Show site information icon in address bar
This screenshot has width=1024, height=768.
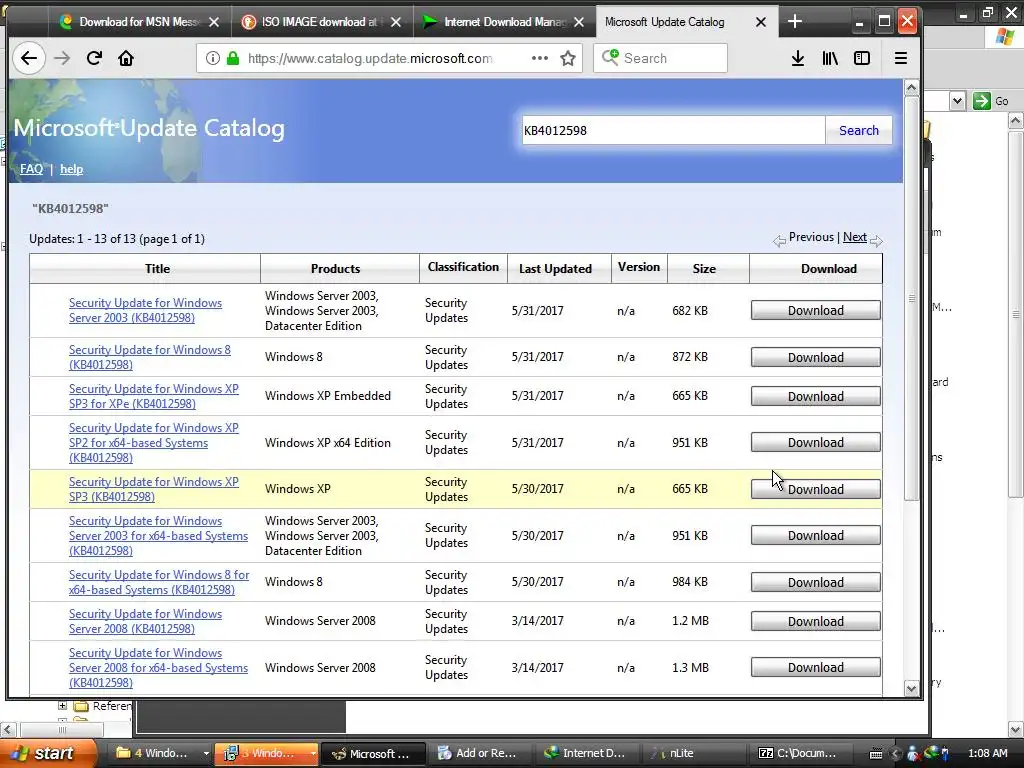tap(212, 58)
